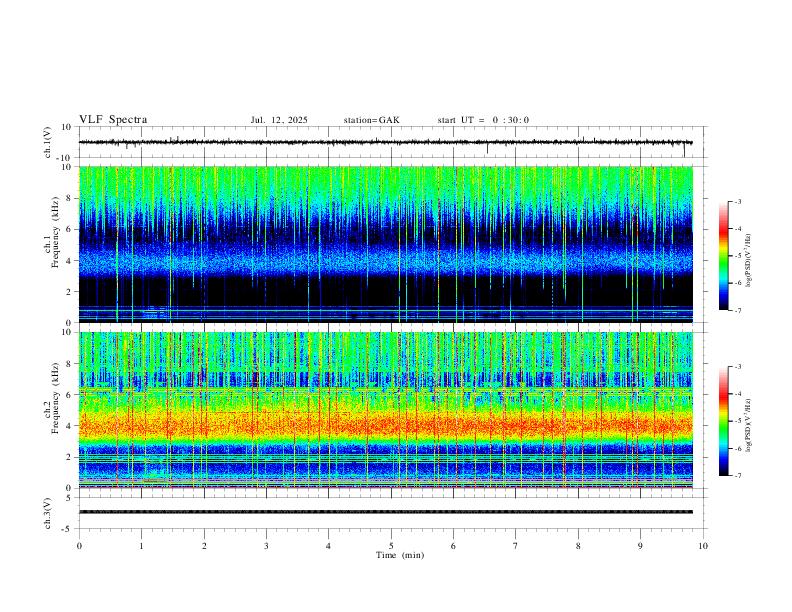Click the ch.1 PSD color scale bar
The height and width of the screenshot is (612, 792).
(723, 256)
